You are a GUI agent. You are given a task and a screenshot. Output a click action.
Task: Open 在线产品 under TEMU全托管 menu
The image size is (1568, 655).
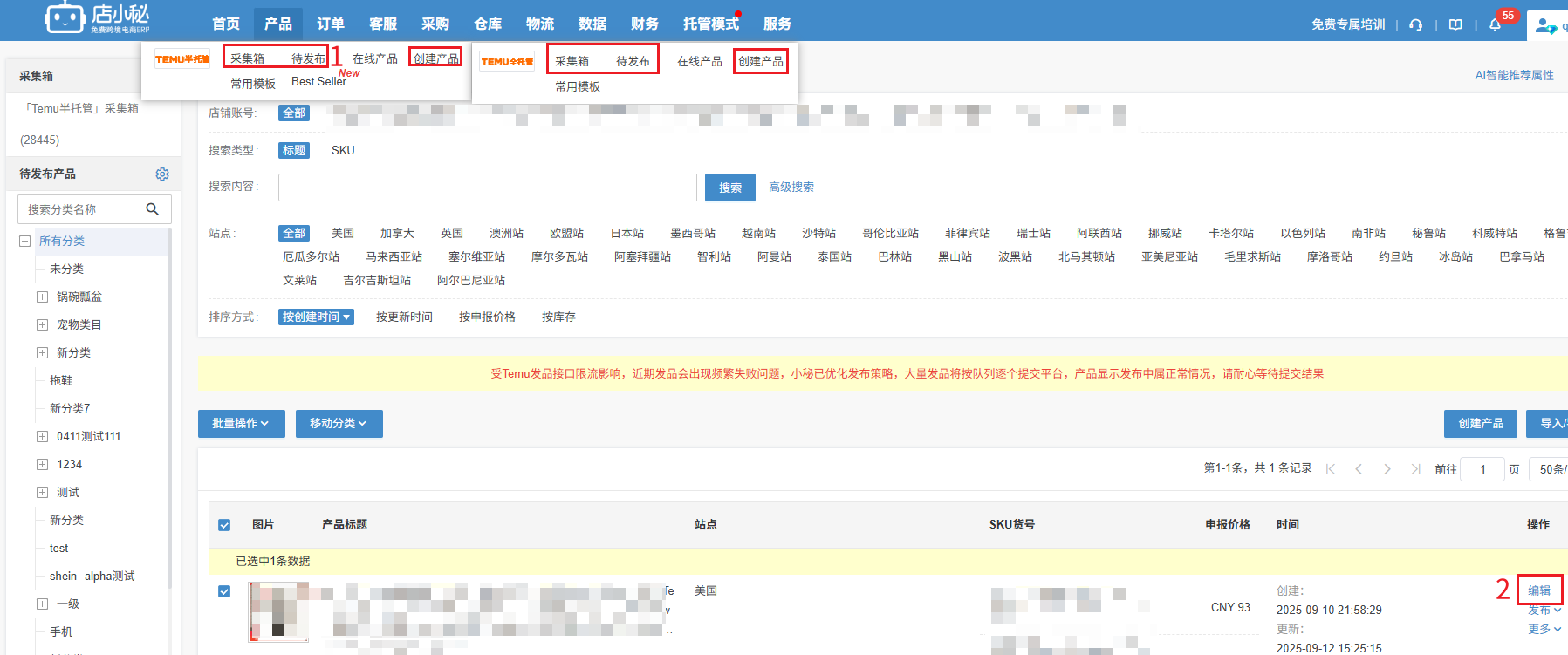coord(700,61)
